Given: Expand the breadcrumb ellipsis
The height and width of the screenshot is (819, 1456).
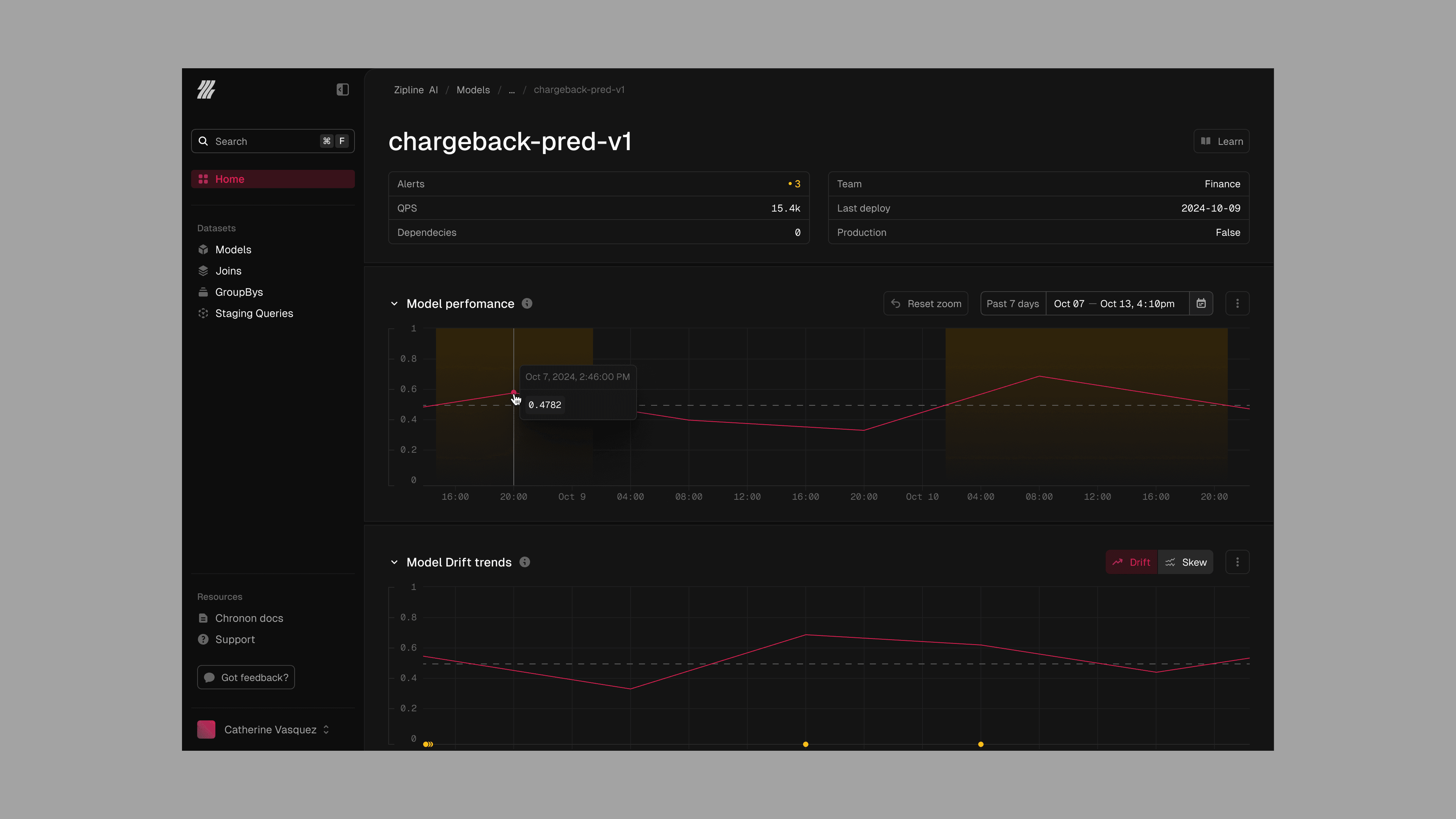Looking at the screenshot, I should tap(511, 90).
